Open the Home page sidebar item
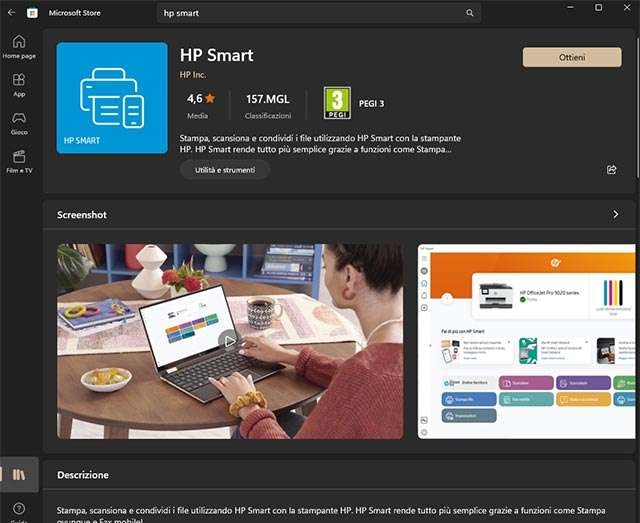The image size is (640, 523). pos(19,47)
